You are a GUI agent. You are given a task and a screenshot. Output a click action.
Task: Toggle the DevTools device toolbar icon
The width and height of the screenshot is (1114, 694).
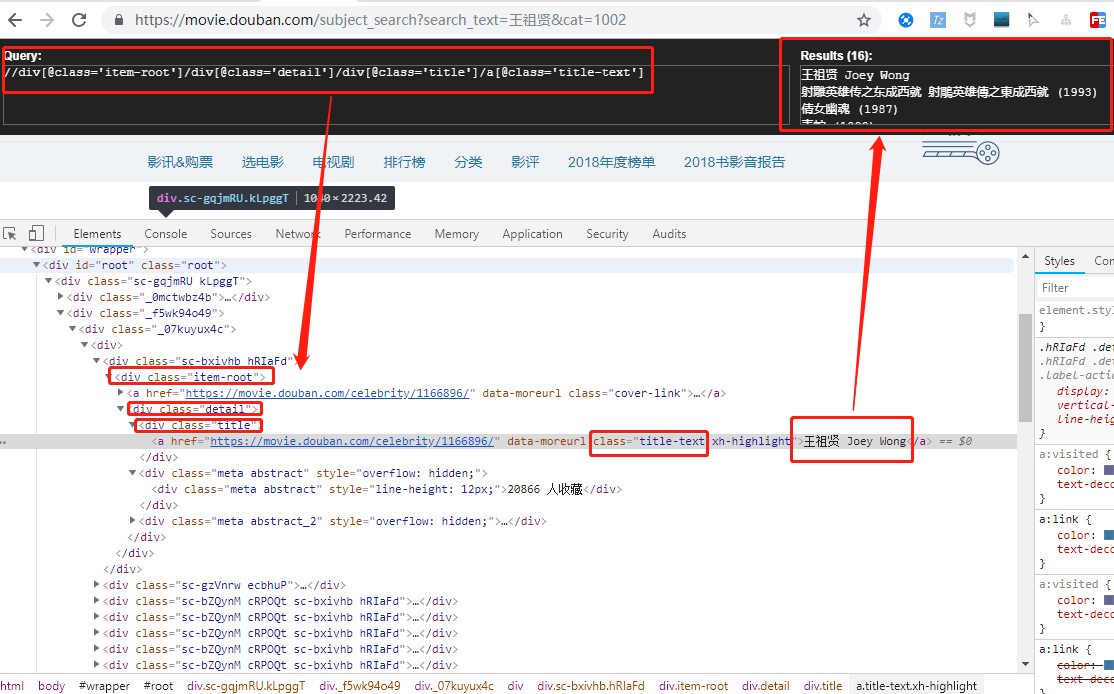36,233
